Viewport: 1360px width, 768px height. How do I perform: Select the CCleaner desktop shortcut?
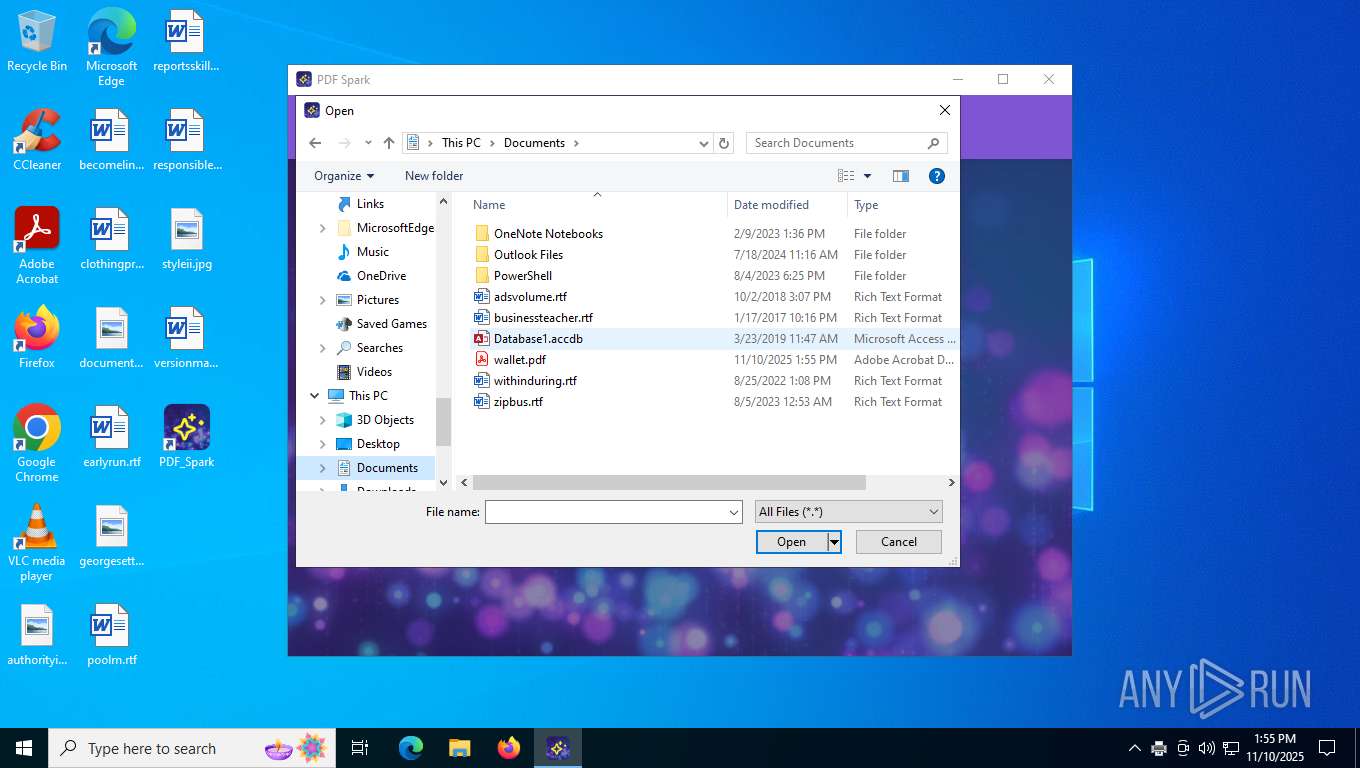tap(37, 140)
